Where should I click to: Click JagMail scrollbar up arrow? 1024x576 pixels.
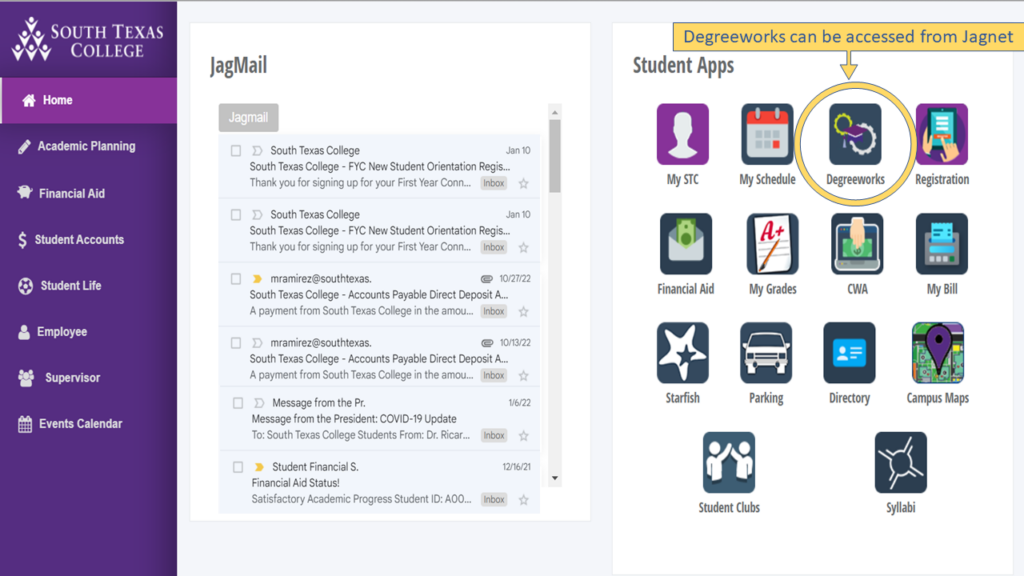tap(554, 112)
